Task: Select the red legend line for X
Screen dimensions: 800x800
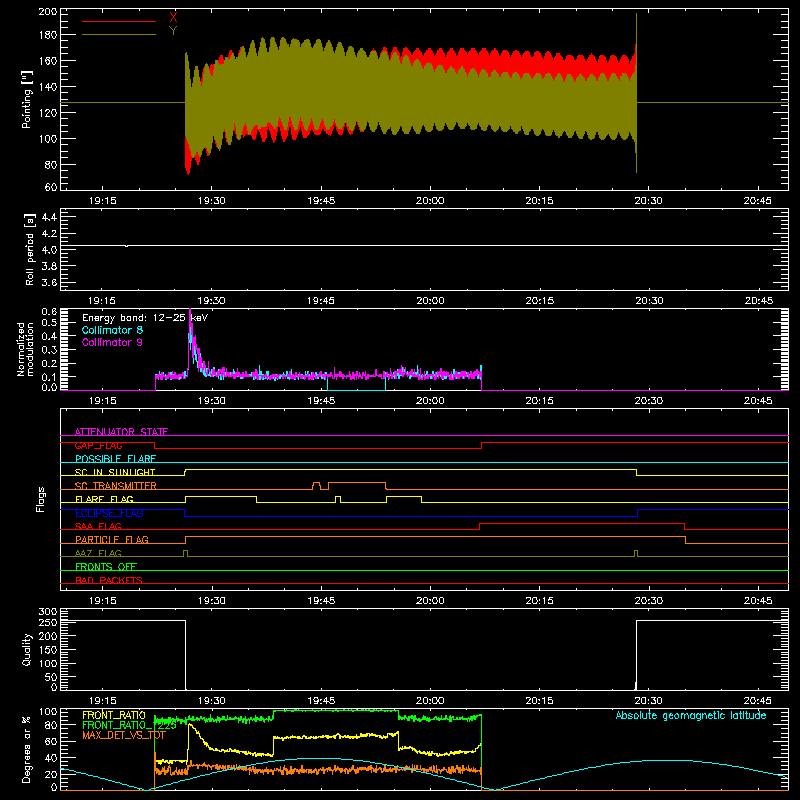Action: [119, 21]
